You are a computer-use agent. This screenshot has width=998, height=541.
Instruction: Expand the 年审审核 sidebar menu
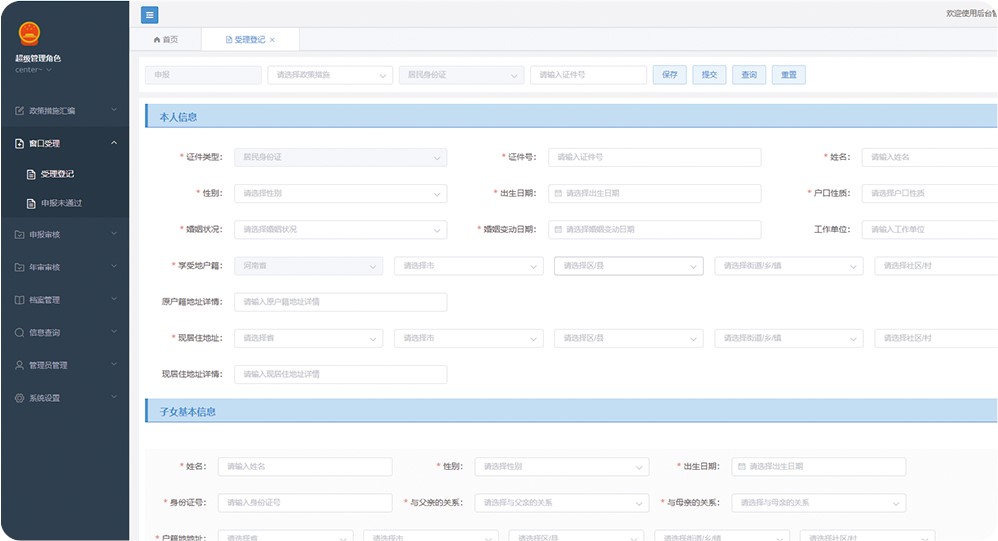[x=64, y=267]
